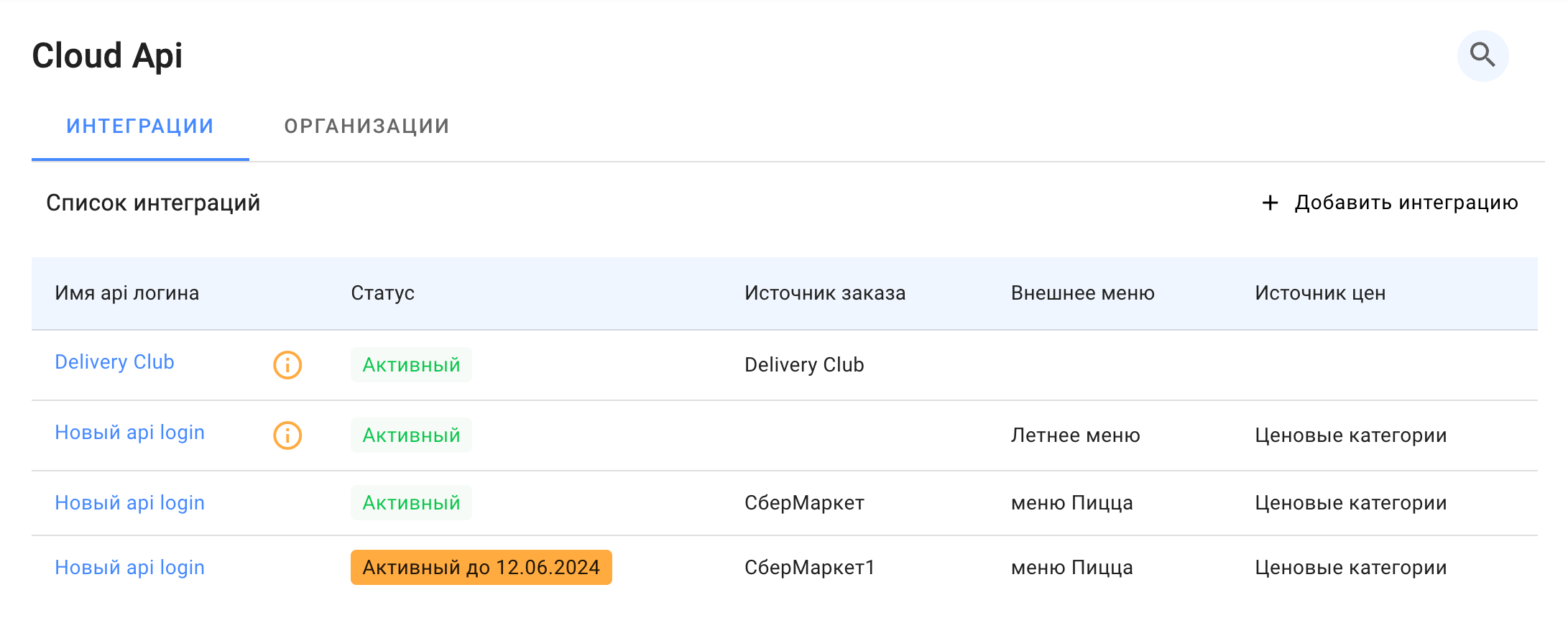Click Добавить интеграцию to create new integration
This screenshot has width=1568, height=618.
pyautogui.click(x=1405, y=203)
